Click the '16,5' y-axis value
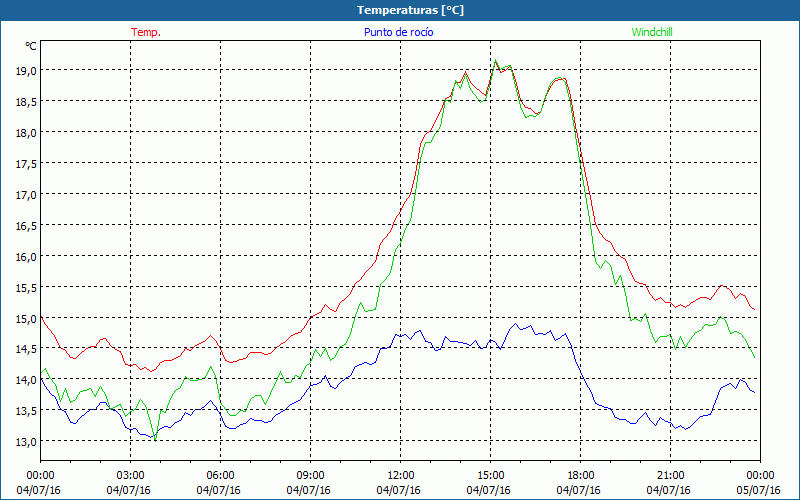Image resolution: width=800 pixels, height=500 pixels. point(26,226)
